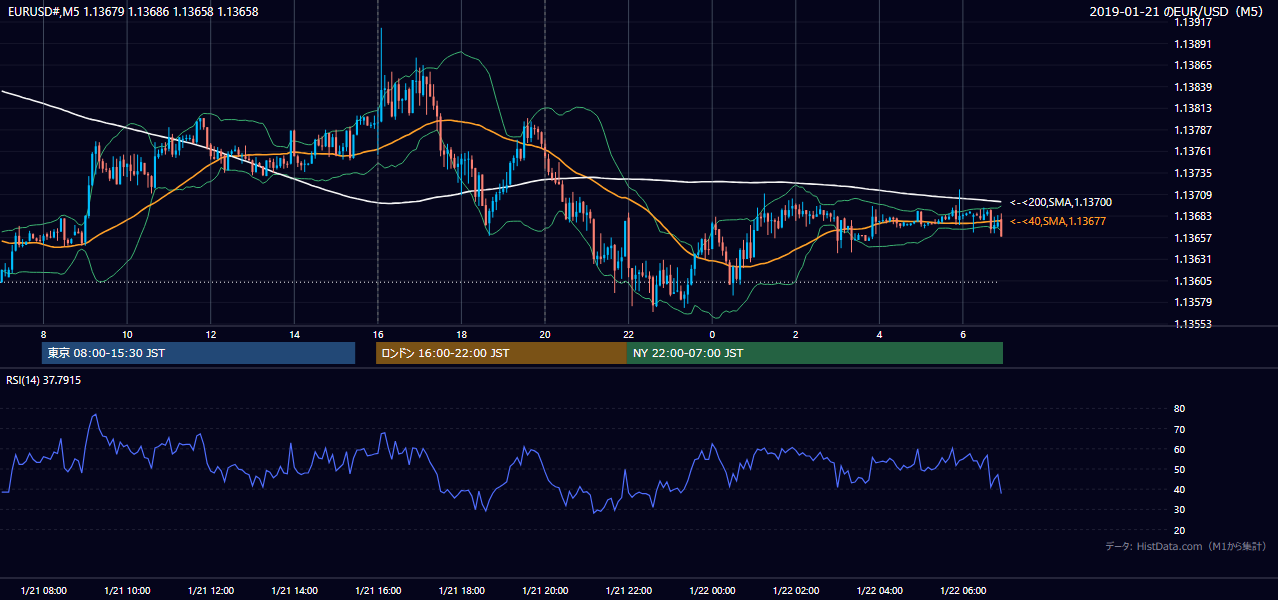This screenshot has height=600, width=1278.
Task: Select the NY 22:00-07:00 JST session bar
Action: [815, 353]
